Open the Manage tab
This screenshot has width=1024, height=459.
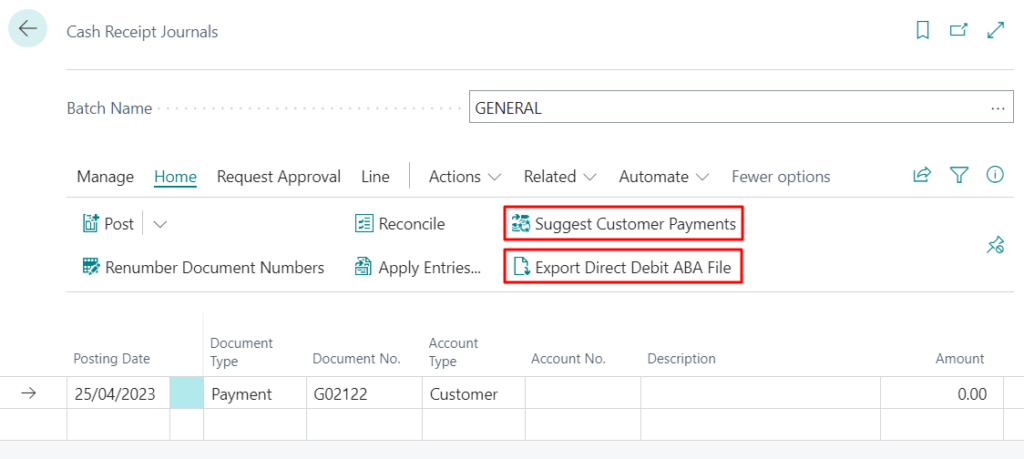105,176
